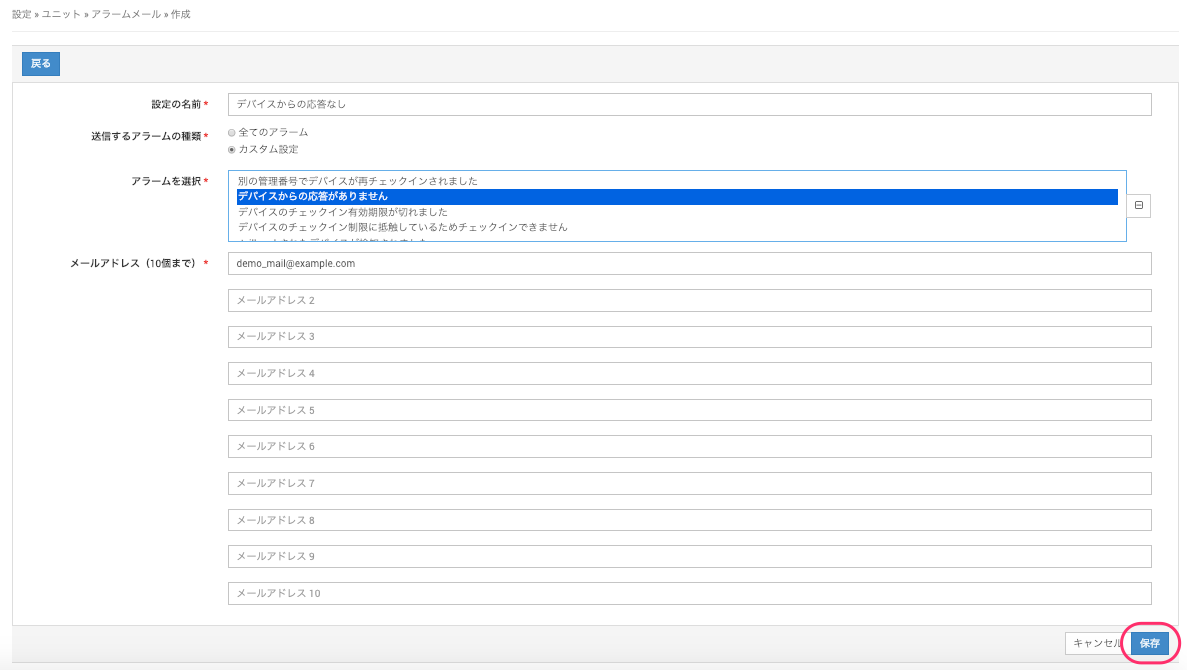Click the メールアドレス 10 input field
Screen dimensions: 1187x670
click(689, 593)
